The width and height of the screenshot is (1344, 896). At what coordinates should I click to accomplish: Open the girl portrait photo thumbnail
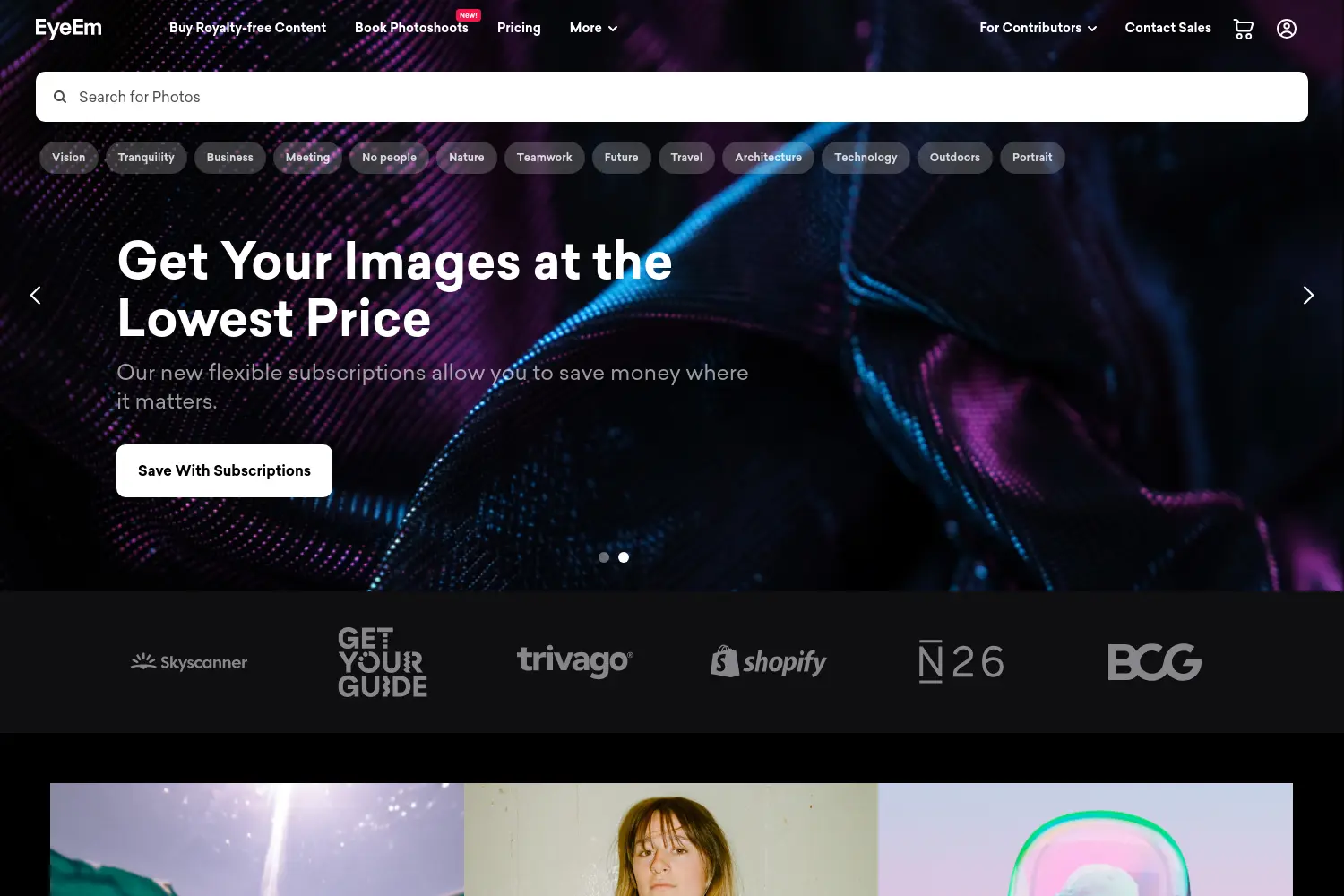pos(671,840)
